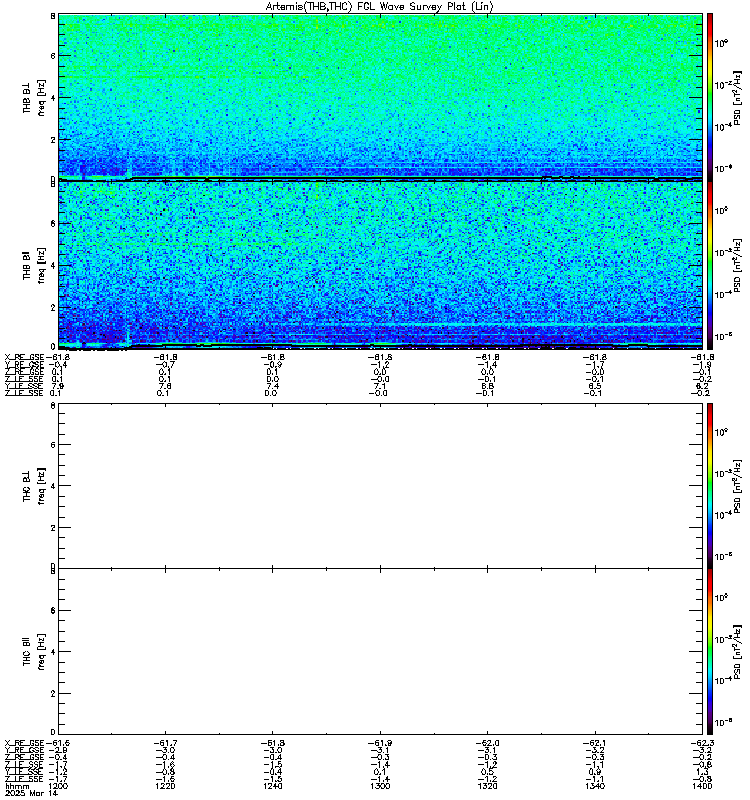Screen dimensions: 750x800
Task: Click the color bar beside THB B-perpendicular panel
Action: pyautogui.click(x=710, y=97)
